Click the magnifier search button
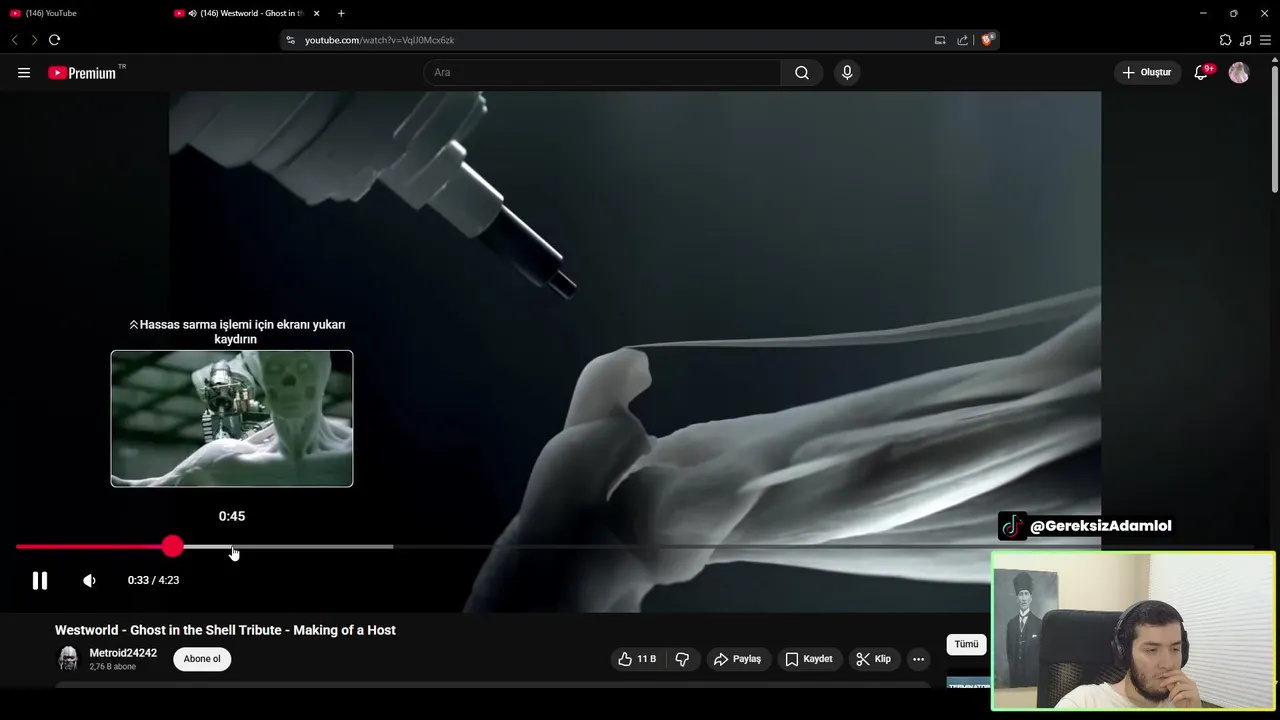Image resolution: width=1280 pixels, height=720 pixels. click(802, 72)
